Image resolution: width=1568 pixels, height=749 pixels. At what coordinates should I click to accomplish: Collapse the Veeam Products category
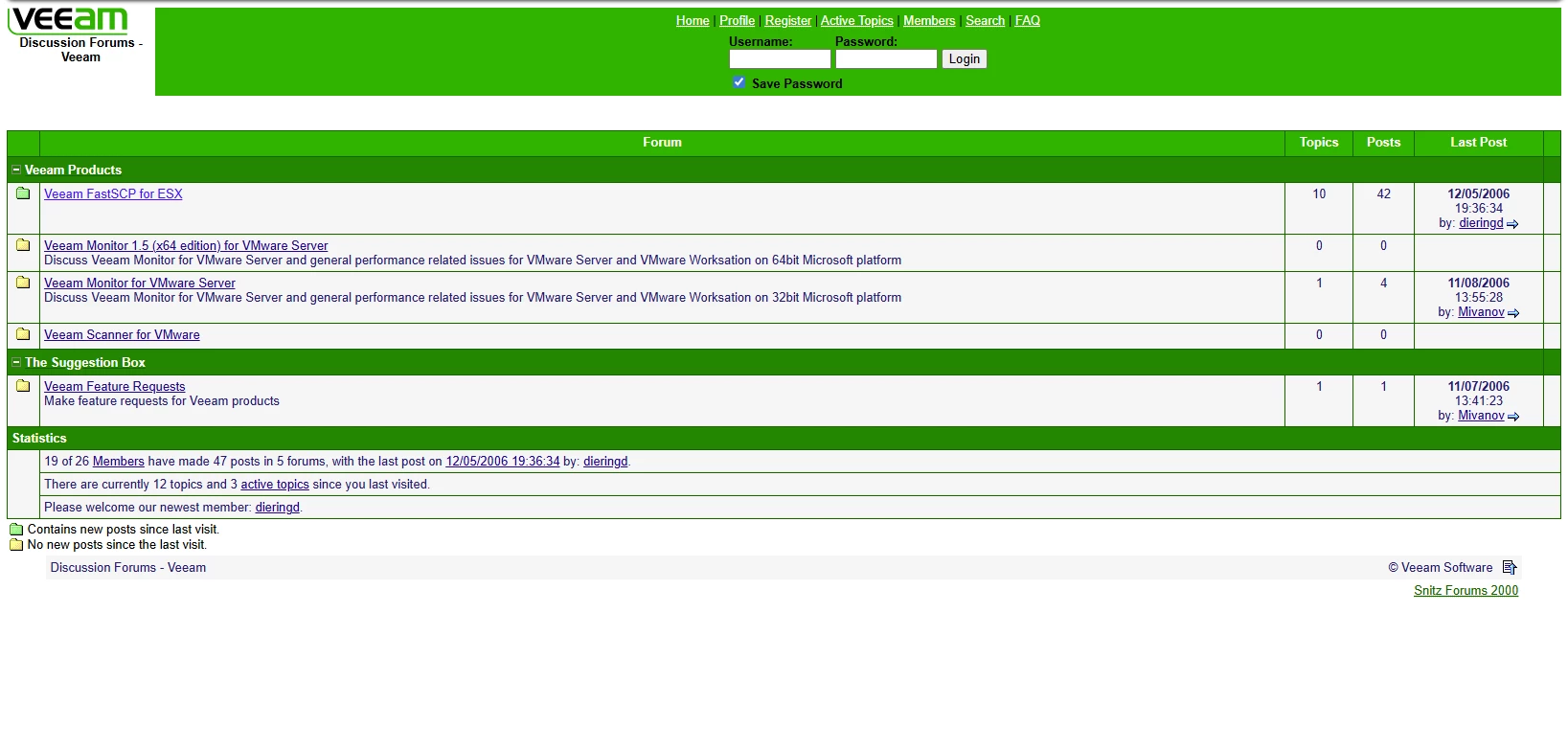click(x=16, y=170)
